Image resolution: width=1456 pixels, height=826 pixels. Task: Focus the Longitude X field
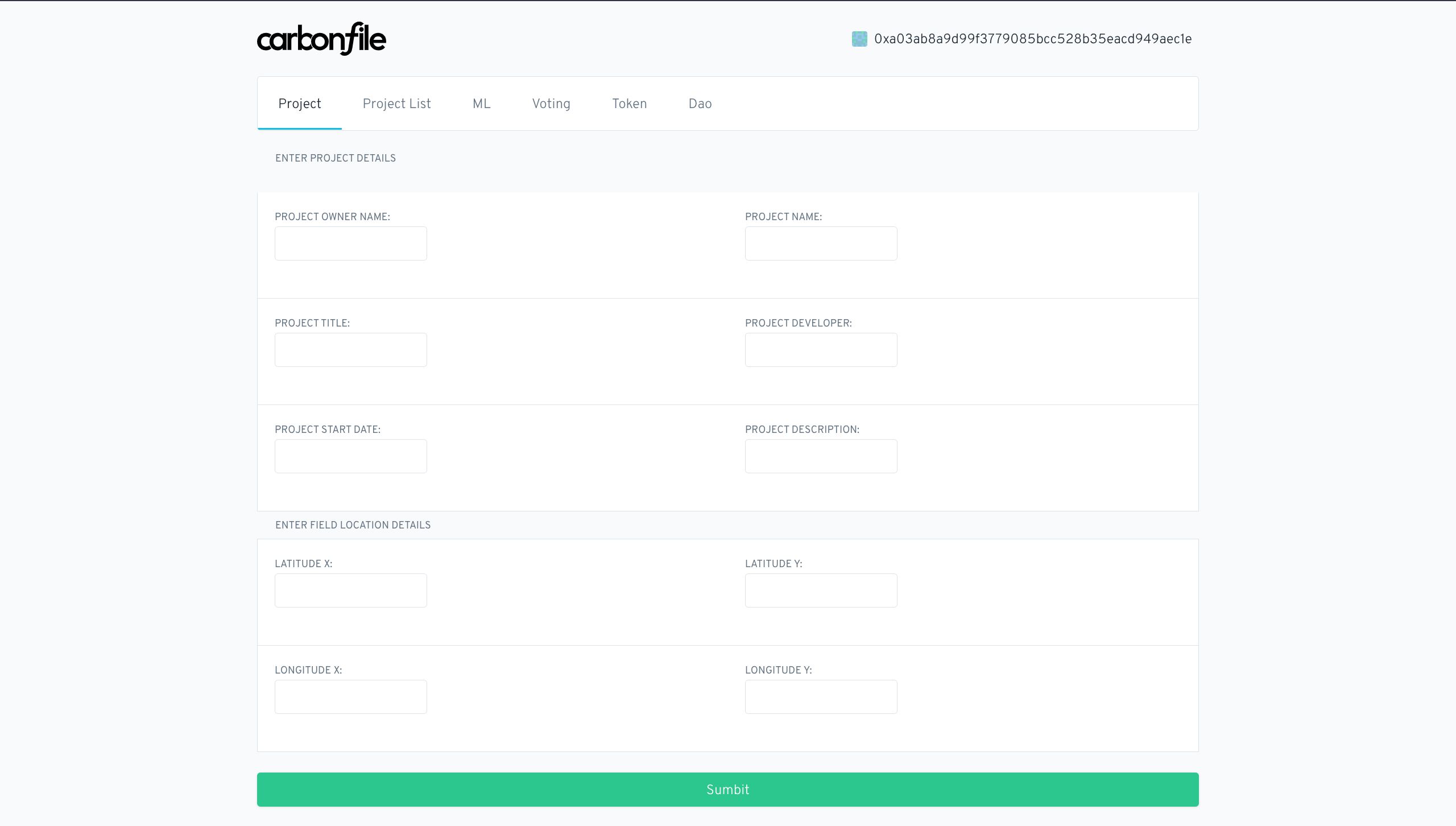pos(351,697)
